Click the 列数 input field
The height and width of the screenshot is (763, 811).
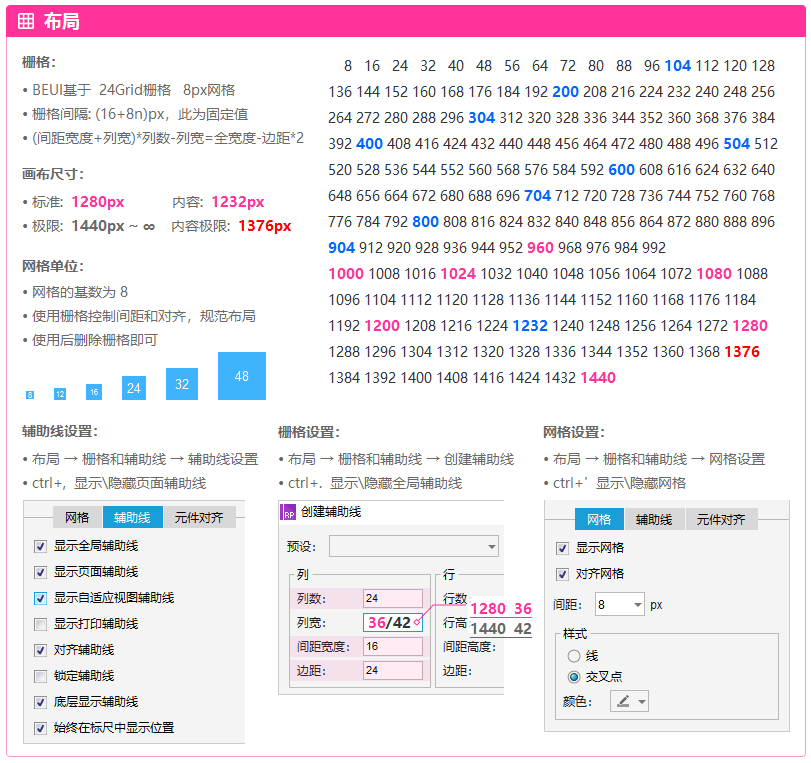[x=393, y=599]
